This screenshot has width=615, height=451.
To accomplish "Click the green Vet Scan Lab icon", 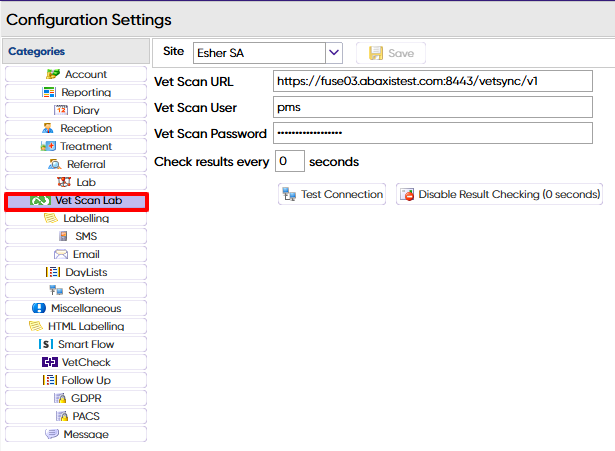I will [x=40, y=200].
